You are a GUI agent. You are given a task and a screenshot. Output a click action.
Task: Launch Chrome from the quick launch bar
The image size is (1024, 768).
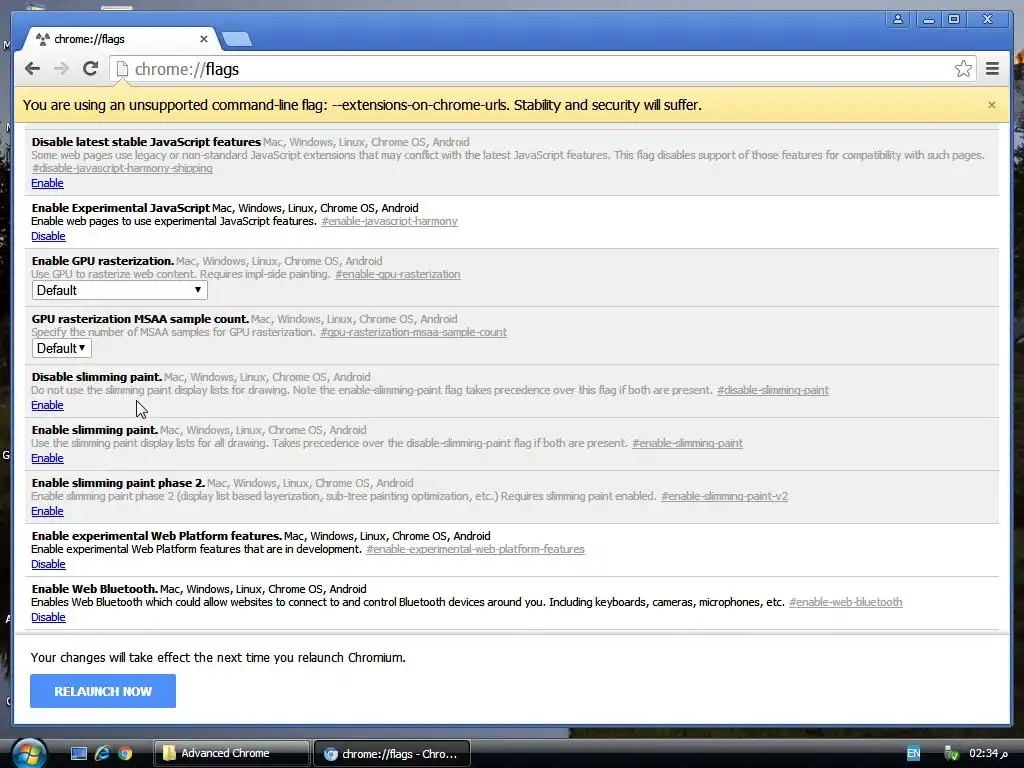[x=125, y=754]
